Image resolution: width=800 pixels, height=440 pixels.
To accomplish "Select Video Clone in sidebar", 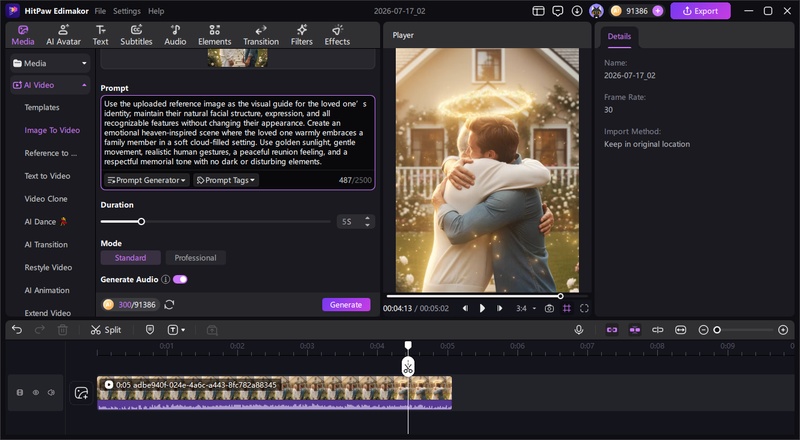I will 46,199.
